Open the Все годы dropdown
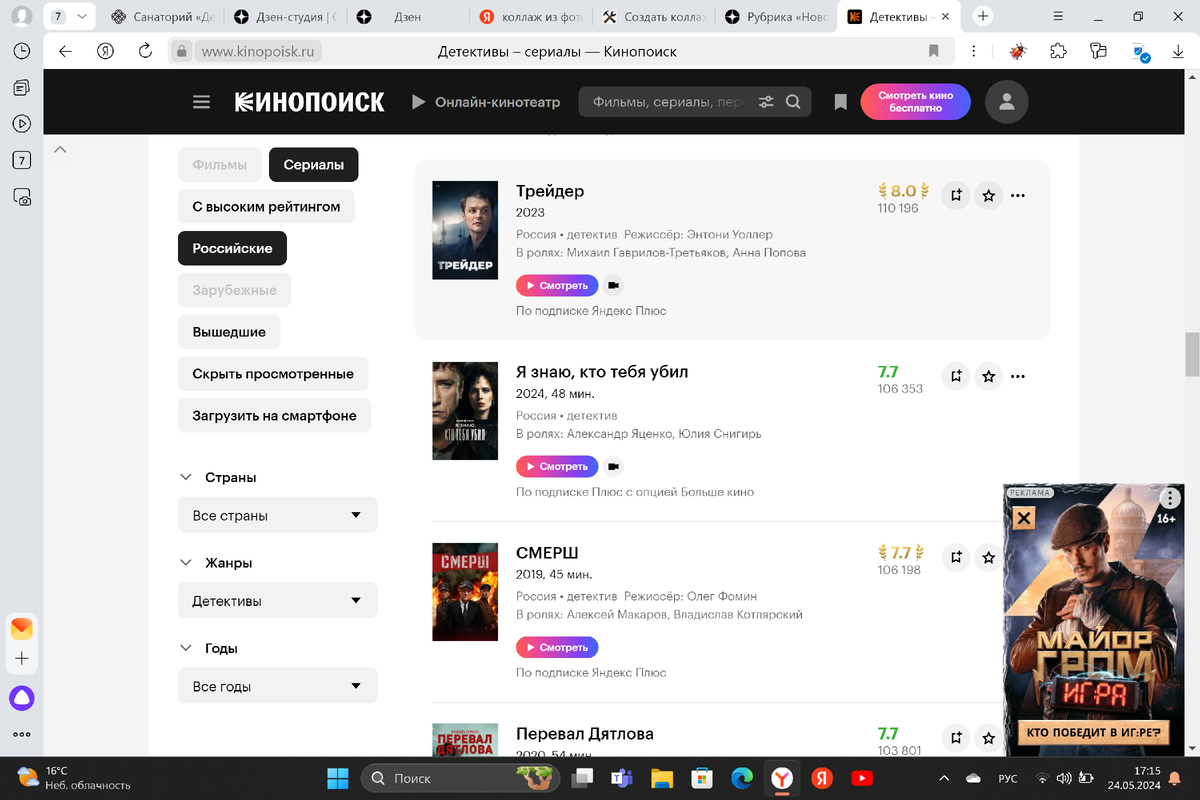Image resolution: width=1200 pixels, height=800 pixels. (278, 686)
